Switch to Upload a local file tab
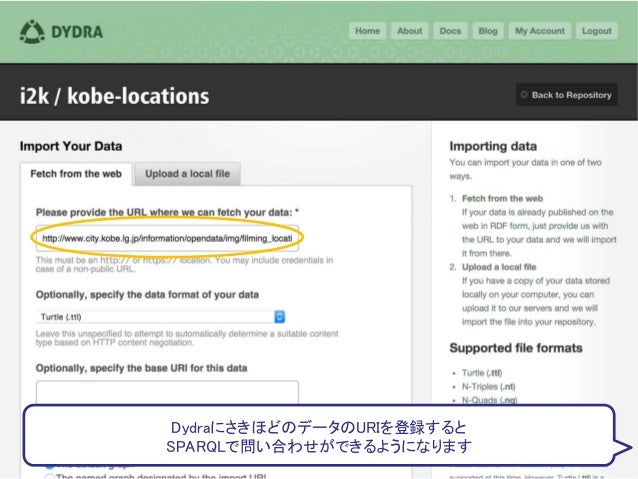Viewport: 638px width, 479px height. (x=188, y=174)
